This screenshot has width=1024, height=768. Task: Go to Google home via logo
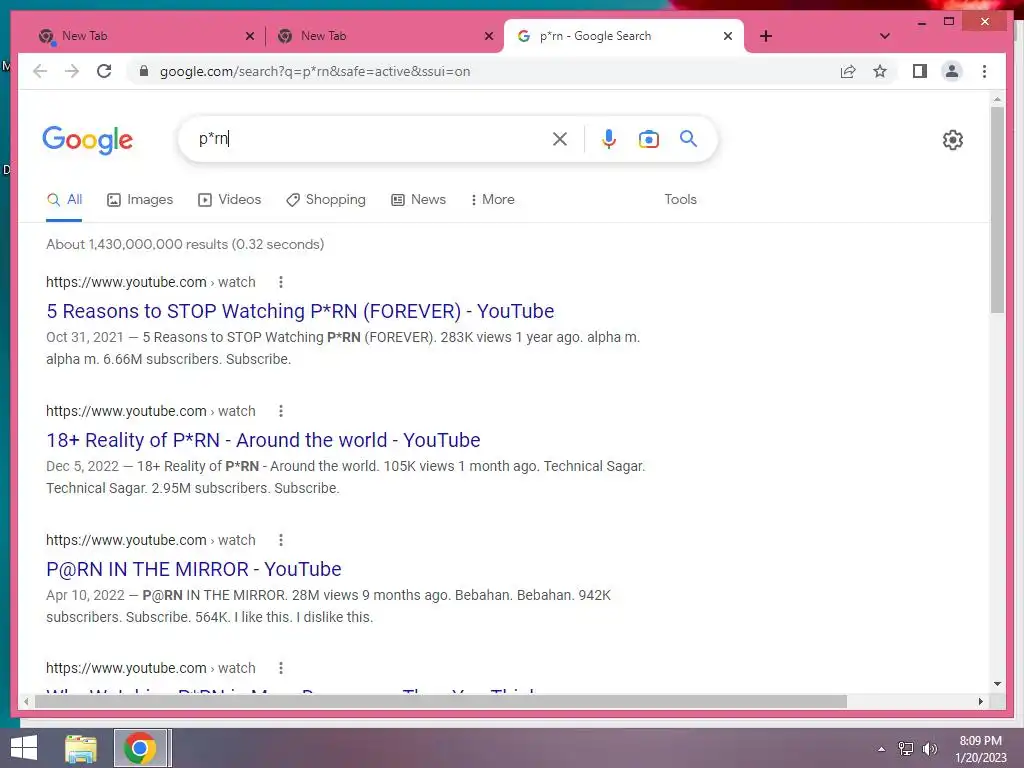[88, 140]
